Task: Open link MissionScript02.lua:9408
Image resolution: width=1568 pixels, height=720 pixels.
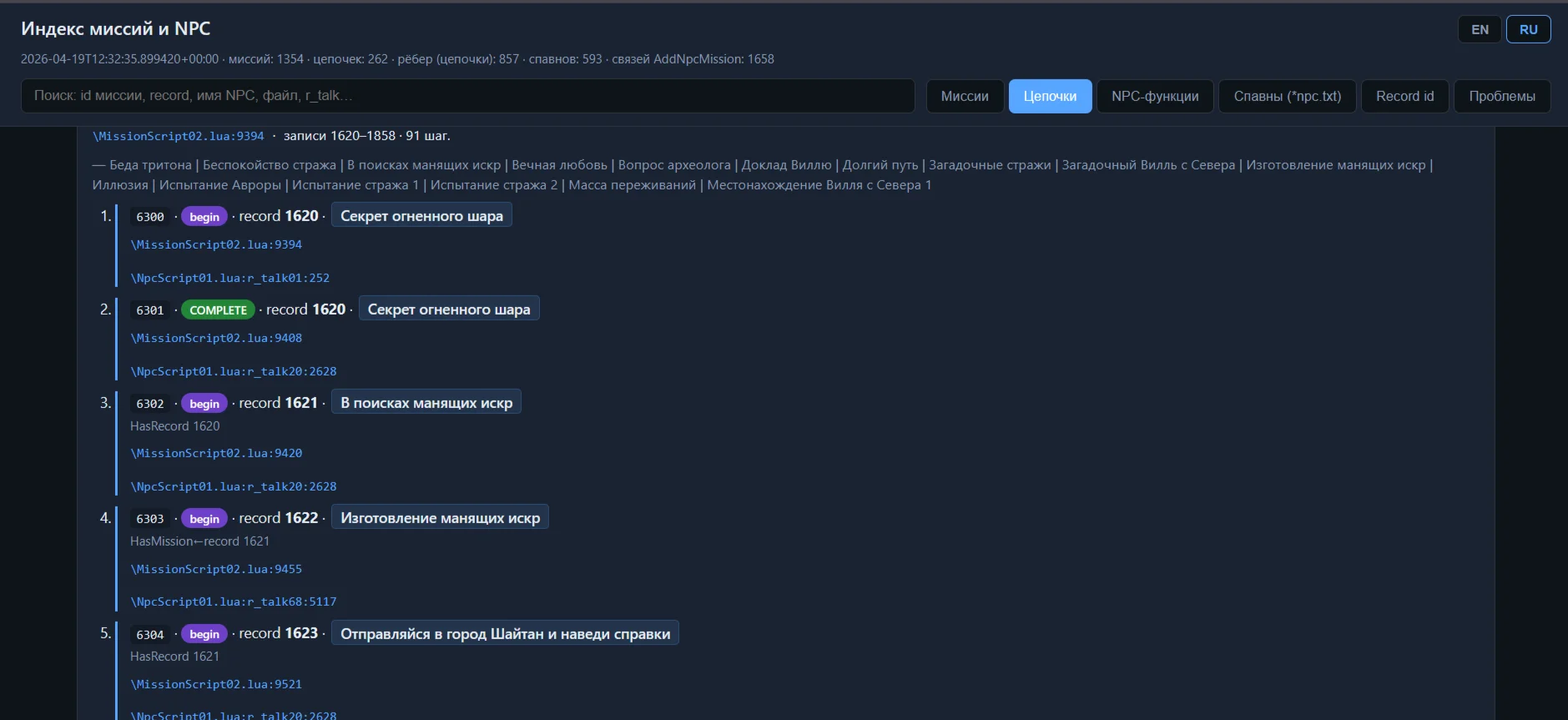Action: [x=216, y=338]
